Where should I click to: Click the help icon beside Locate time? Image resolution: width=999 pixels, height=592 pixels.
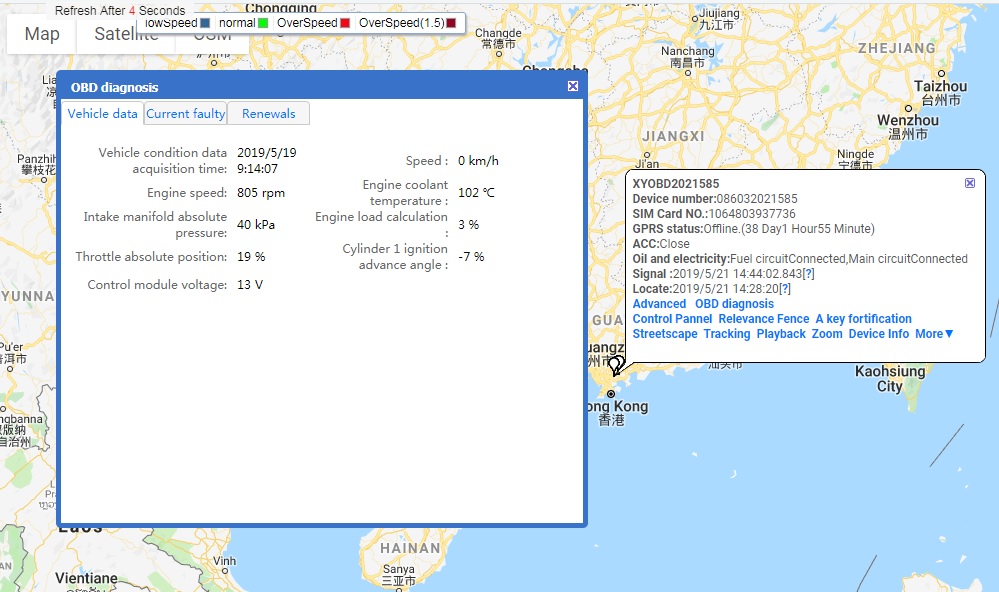coord(785,289)
